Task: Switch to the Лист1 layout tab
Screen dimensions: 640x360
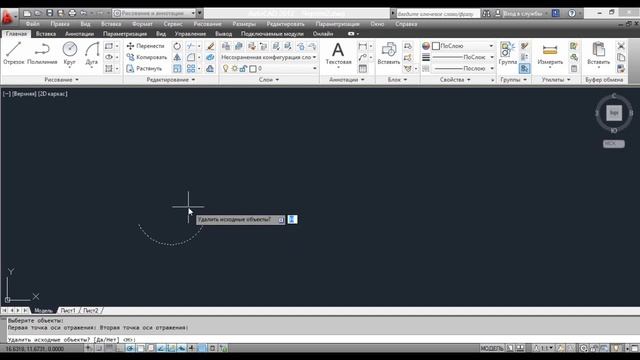Action: coord(68,311)
